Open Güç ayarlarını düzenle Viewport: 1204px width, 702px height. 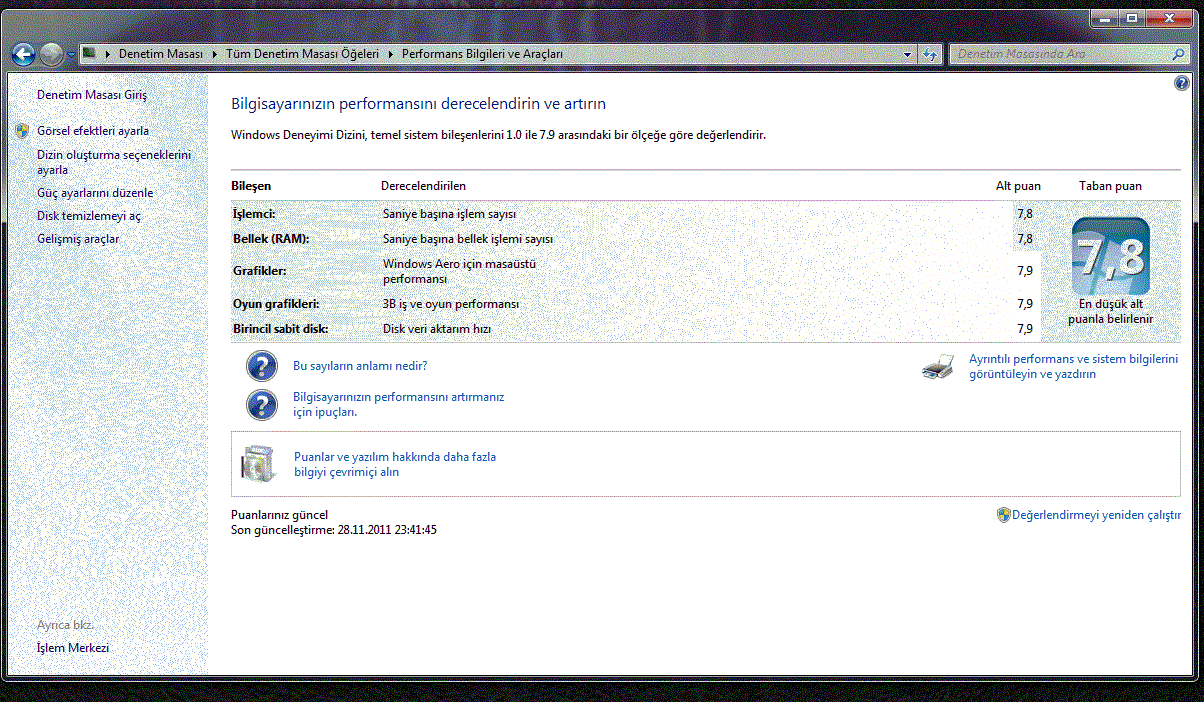[95, 193]
